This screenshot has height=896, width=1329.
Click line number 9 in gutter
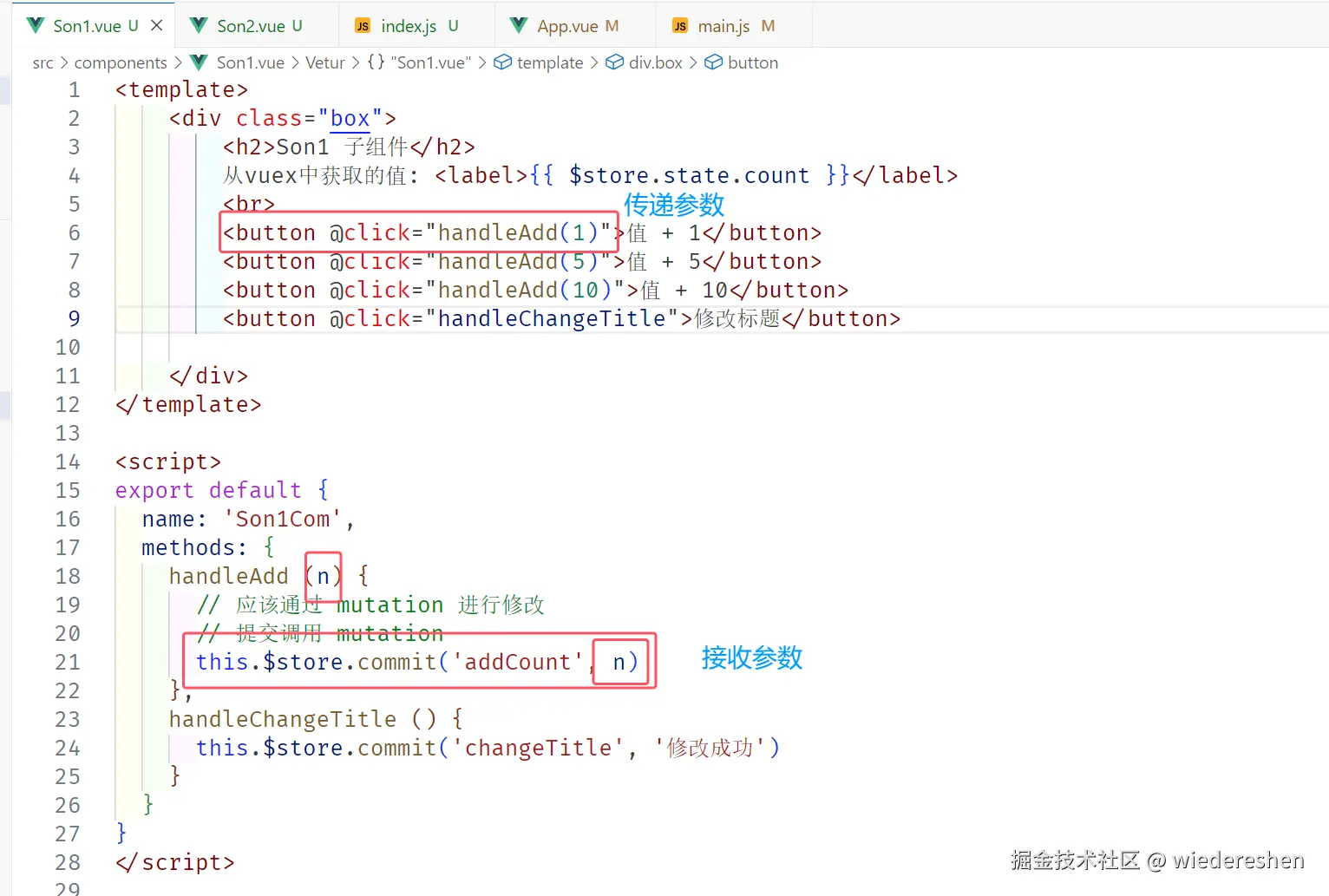pyautogui.click(x=74, y=319)
